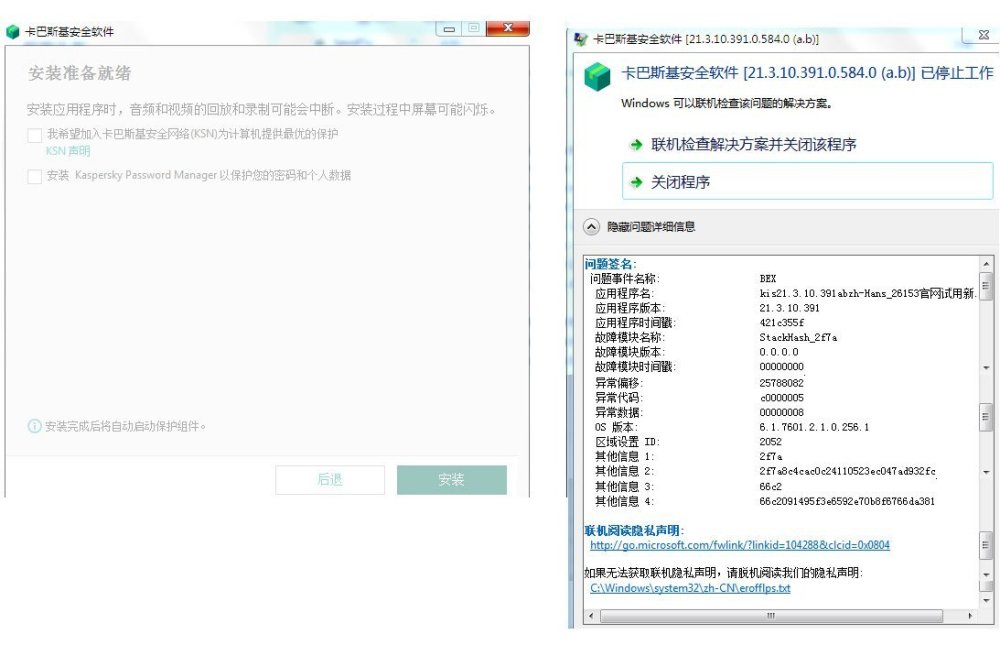1000x645 pixels.
Task: Click the 后退 button in installer
Action: click(x=330, y=480)
